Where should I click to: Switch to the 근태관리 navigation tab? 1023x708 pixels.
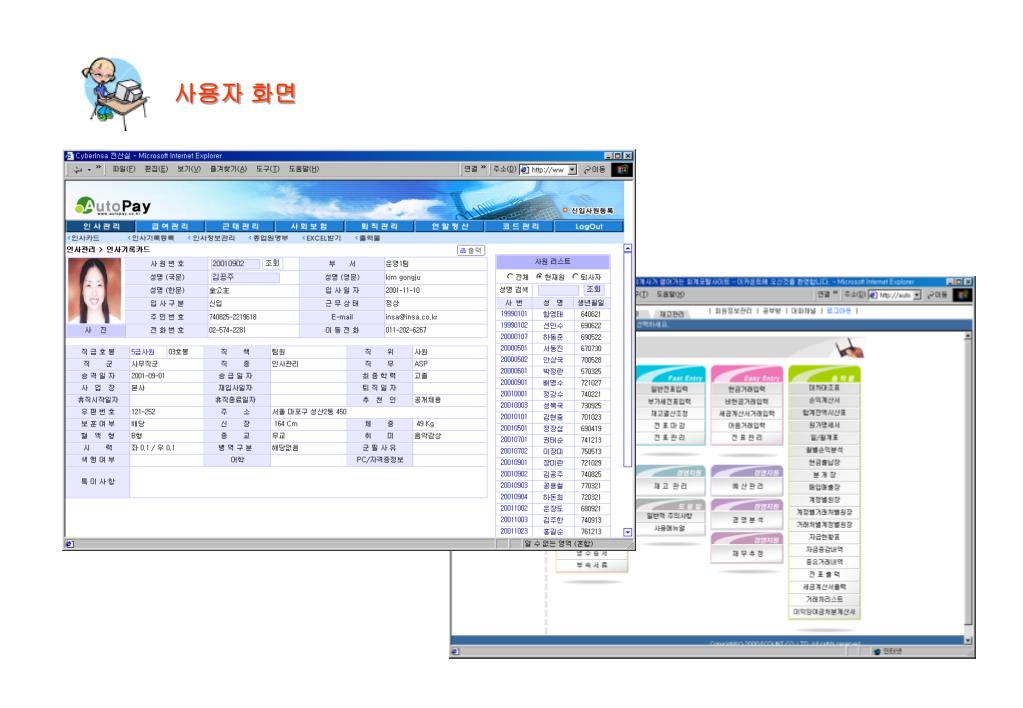240,226
